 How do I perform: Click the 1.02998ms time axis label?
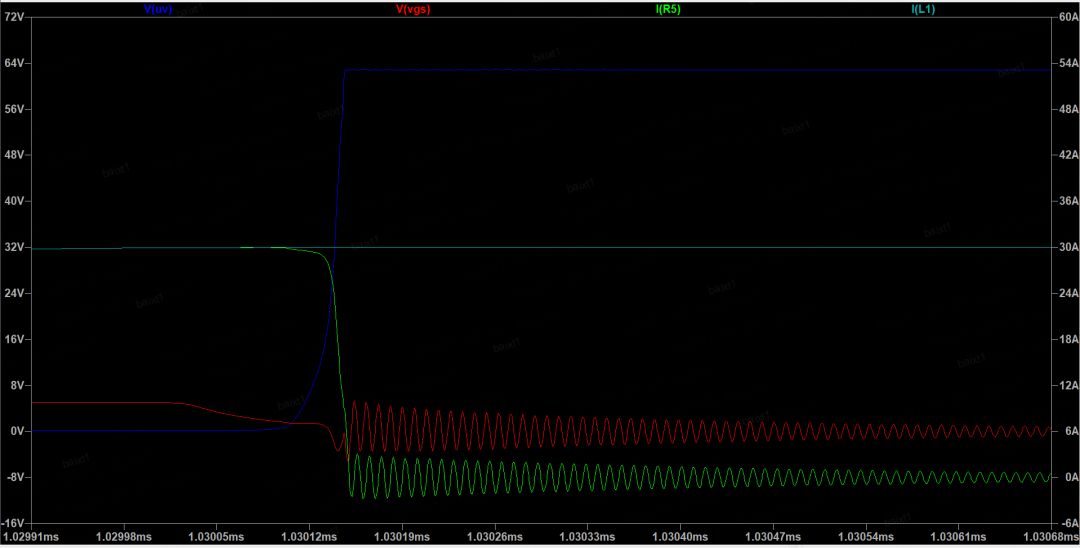pyautogui.click(x=124, y=536)
